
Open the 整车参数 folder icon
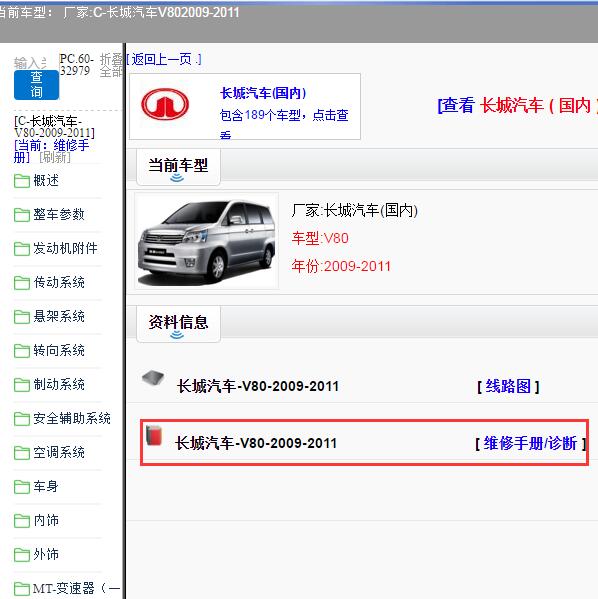pos(22,215)
